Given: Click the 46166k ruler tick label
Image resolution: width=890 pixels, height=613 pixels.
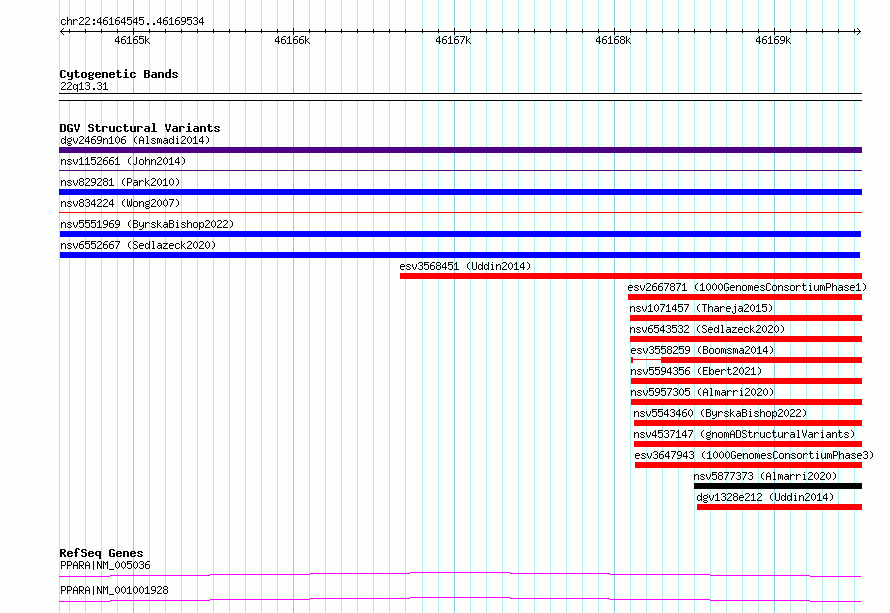Looking at the screenshot, I should click(x=292, y=40).
